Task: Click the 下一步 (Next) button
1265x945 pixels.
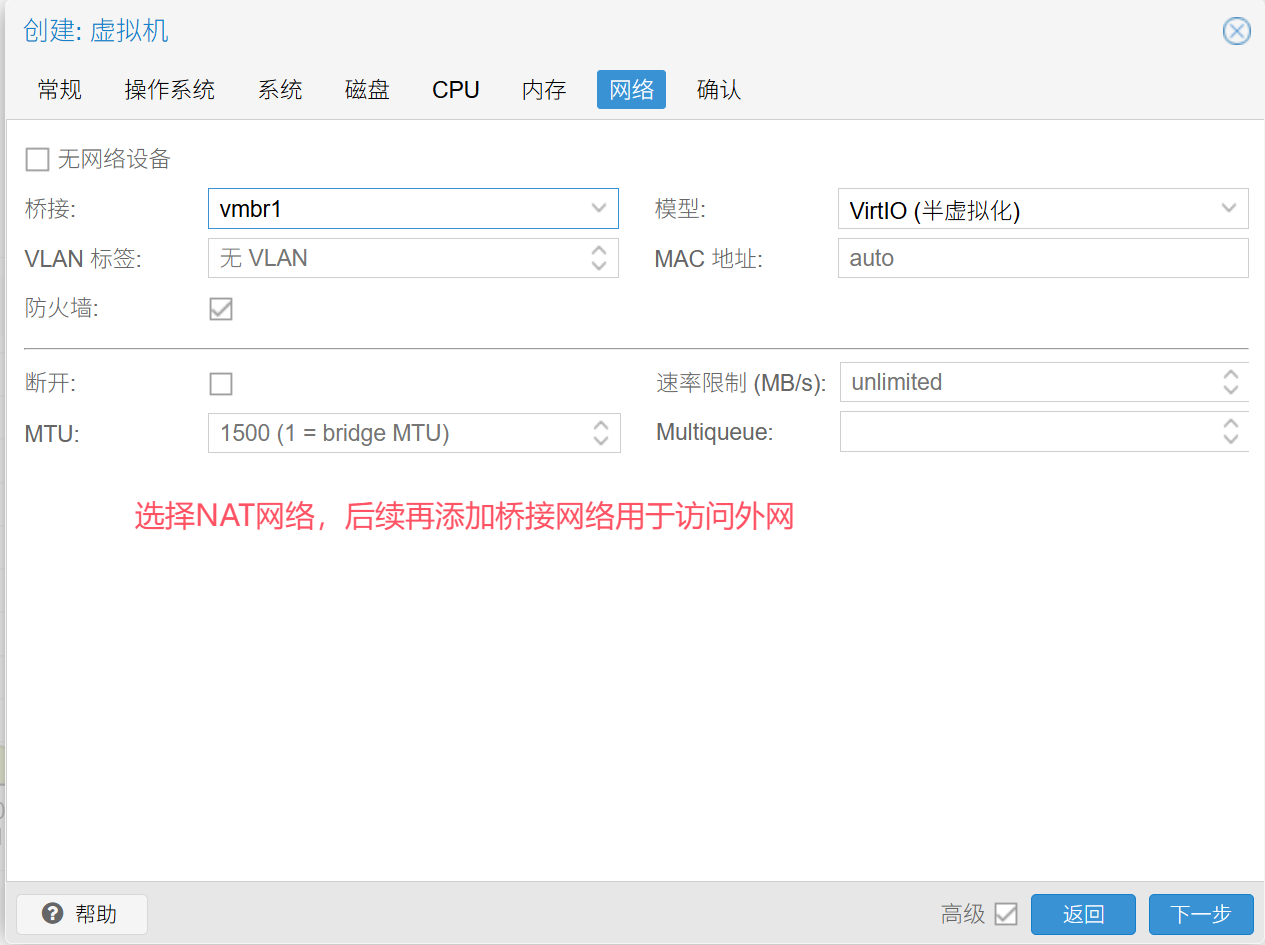Action: 1200,914
